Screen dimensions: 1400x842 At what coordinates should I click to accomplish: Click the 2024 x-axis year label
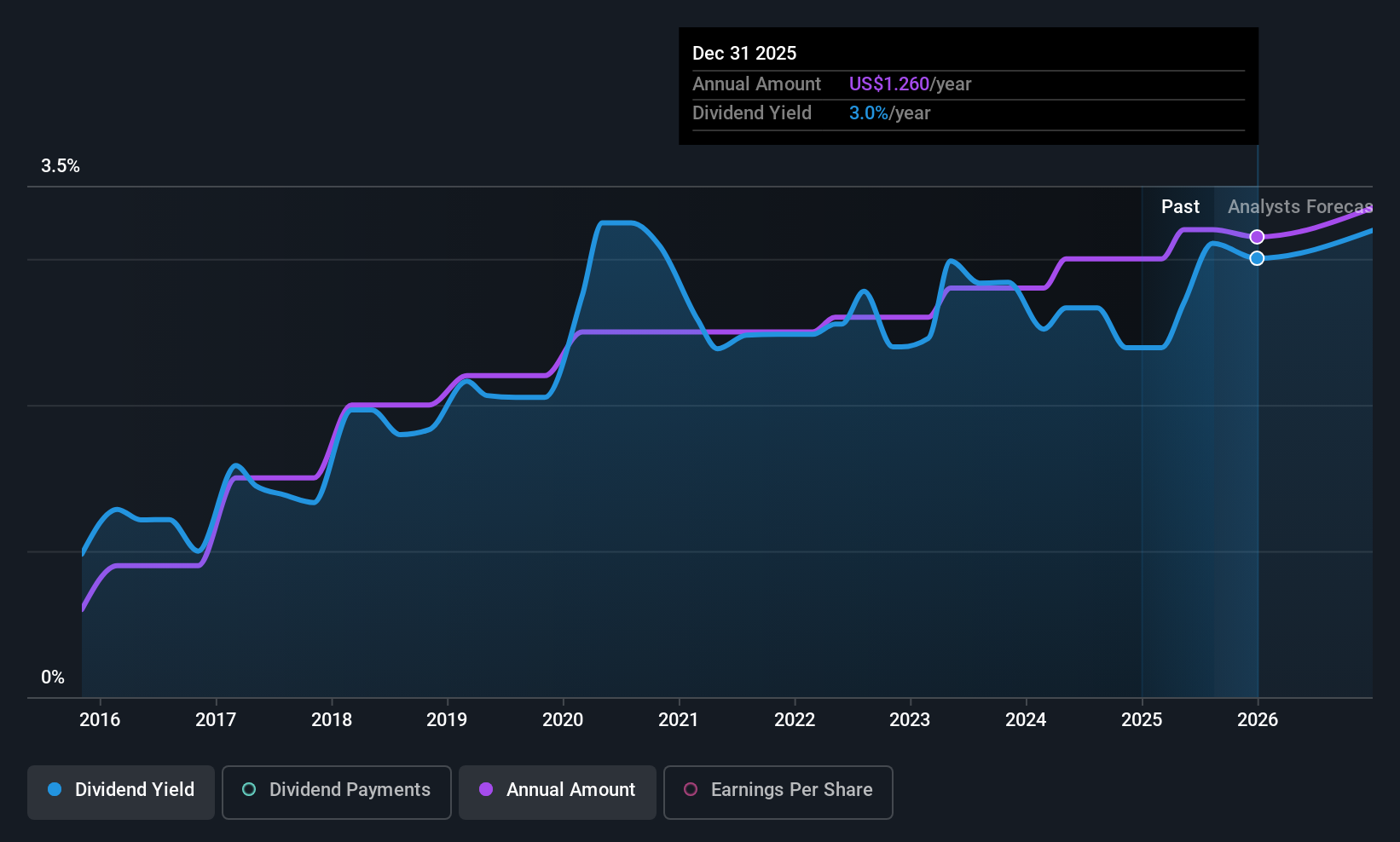(1026, 719)
